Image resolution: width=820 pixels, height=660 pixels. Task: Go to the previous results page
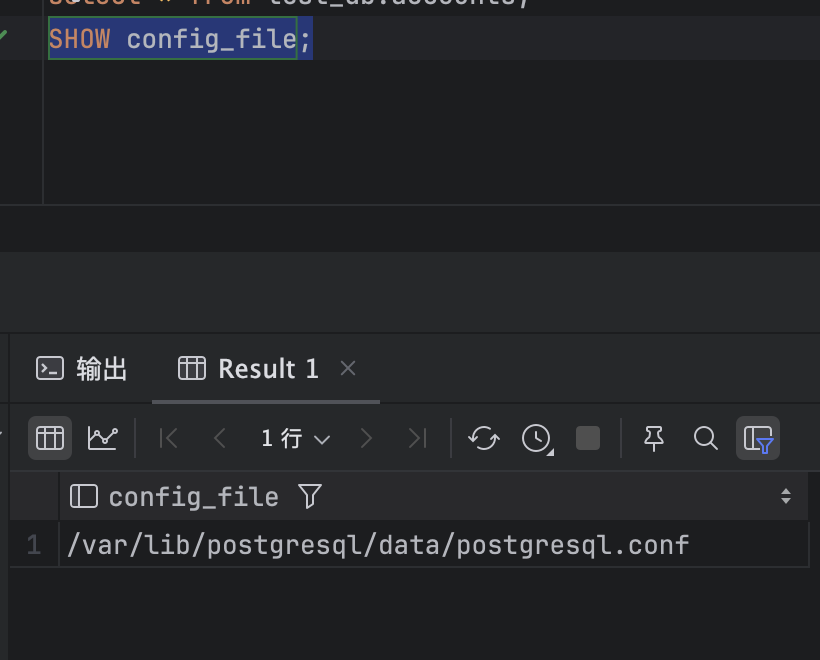tap(220, 438)
